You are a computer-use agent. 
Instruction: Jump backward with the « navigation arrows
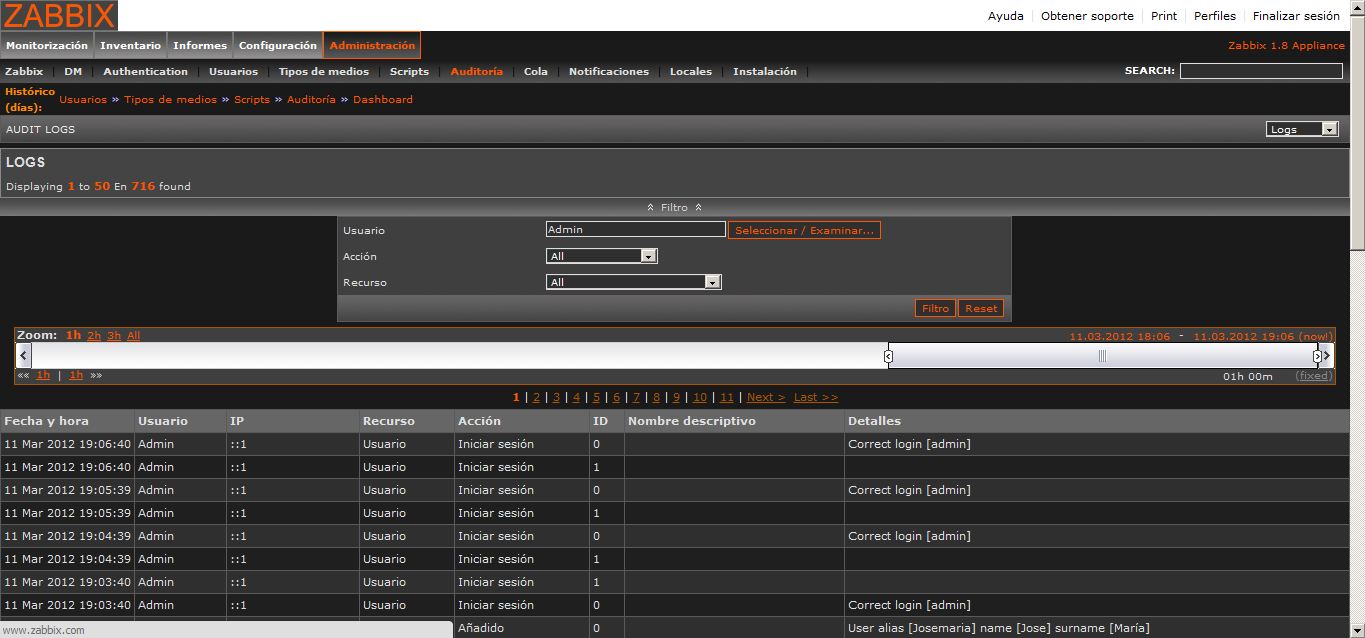[22, 376]
